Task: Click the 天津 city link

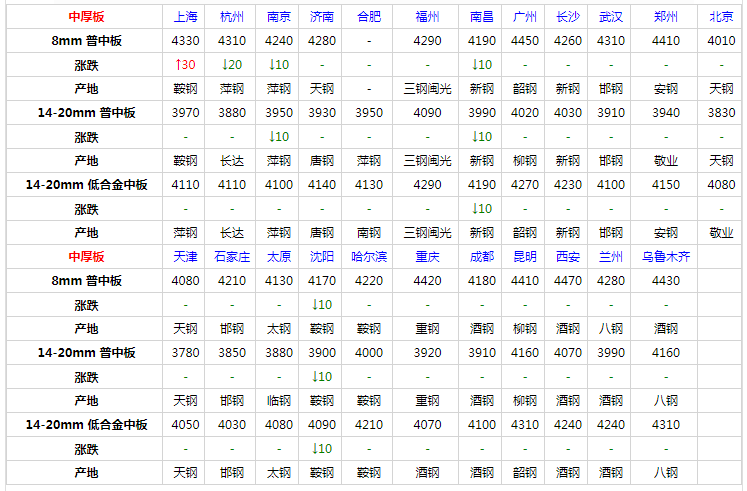Action: 185,257
